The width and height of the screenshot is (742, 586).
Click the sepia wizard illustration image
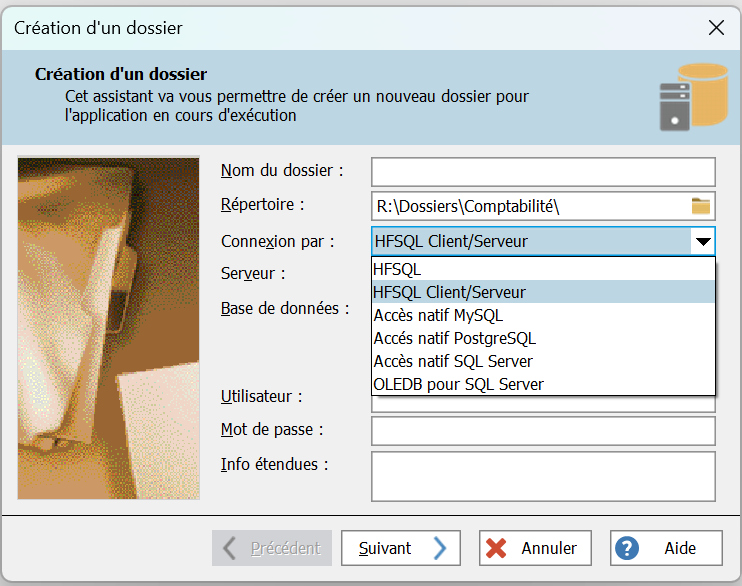pos(109,327)
